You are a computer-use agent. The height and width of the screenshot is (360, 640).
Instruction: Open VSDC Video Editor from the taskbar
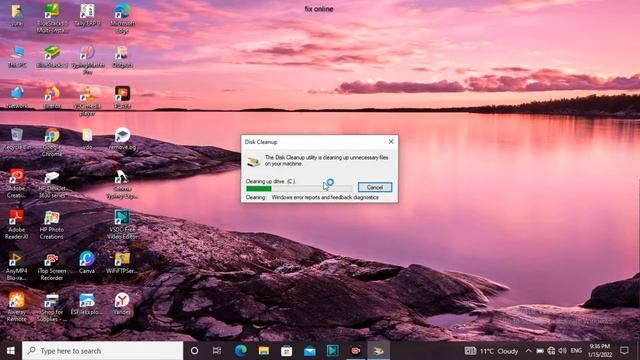pyautogui.click(x=333, y=351)
